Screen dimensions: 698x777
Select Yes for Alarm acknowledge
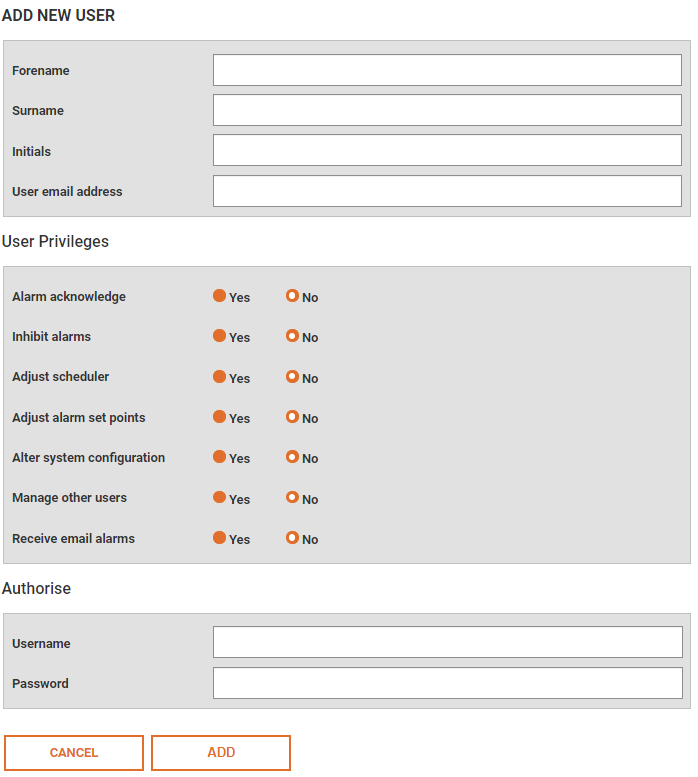coord(219,296)
